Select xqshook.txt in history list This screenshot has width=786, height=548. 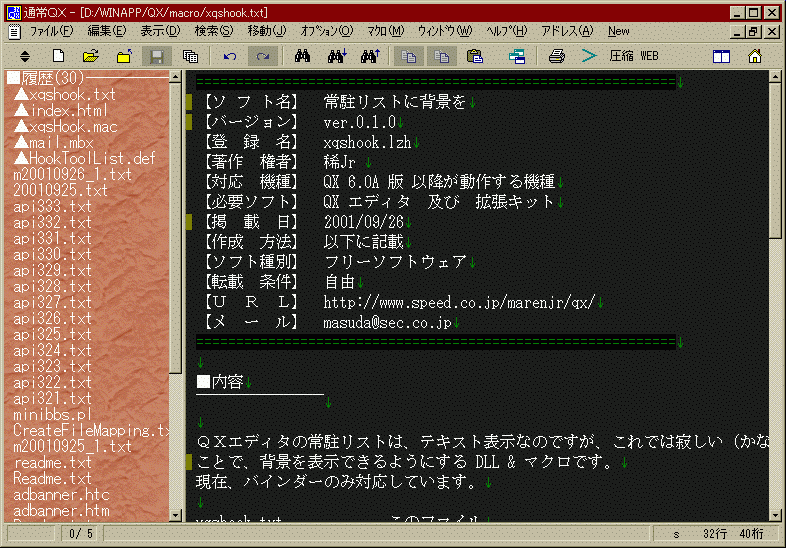(x=65, y=94)
